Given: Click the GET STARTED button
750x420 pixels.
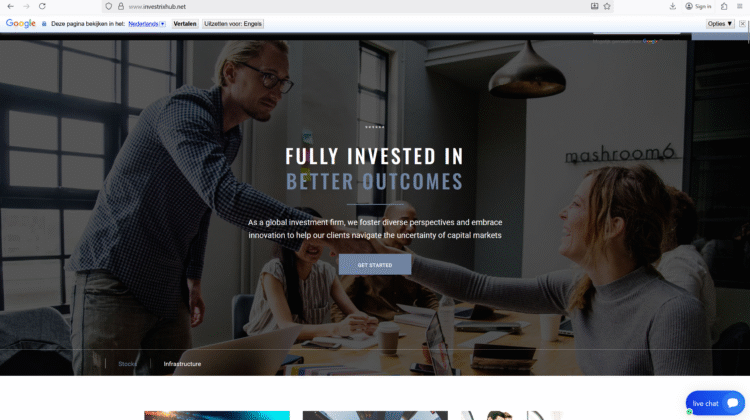Looking at the screenshot, I should pyautogui.click(x=375, y=265).
